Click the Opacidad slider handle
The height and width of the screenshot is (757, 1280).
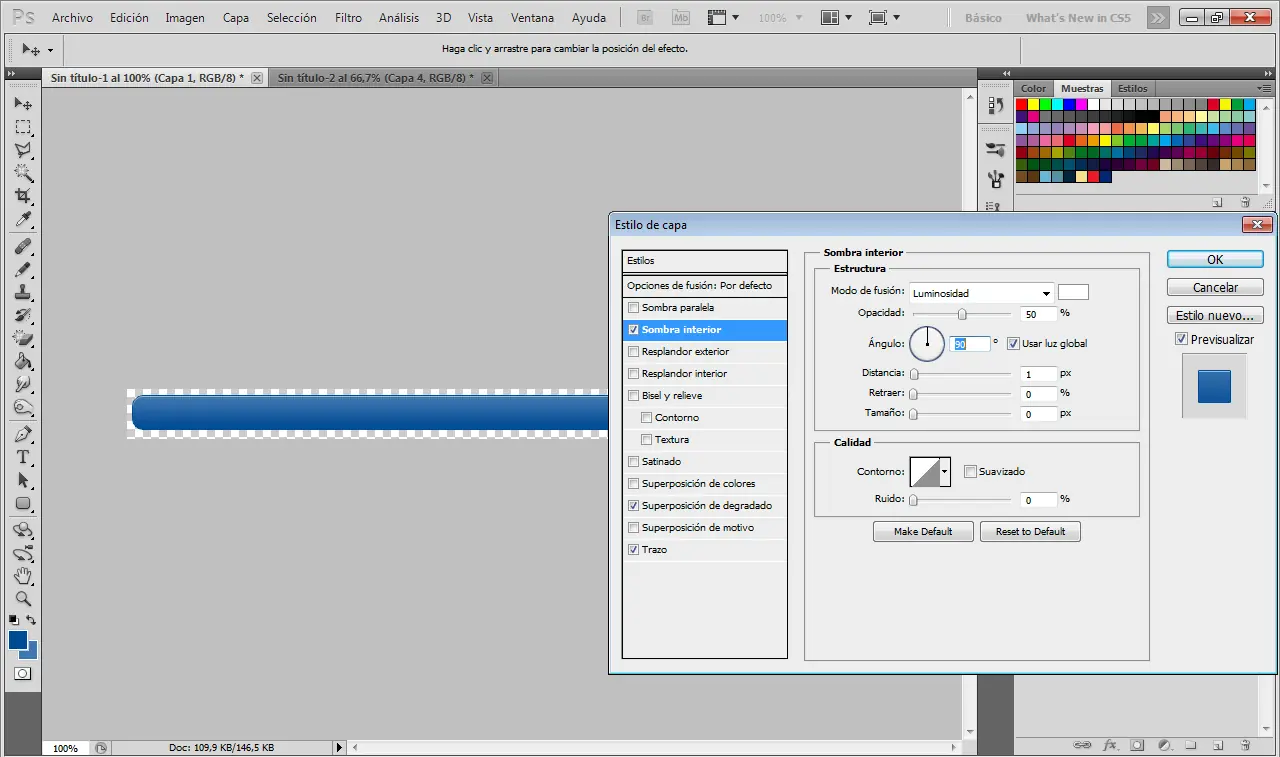coord(962,314)
